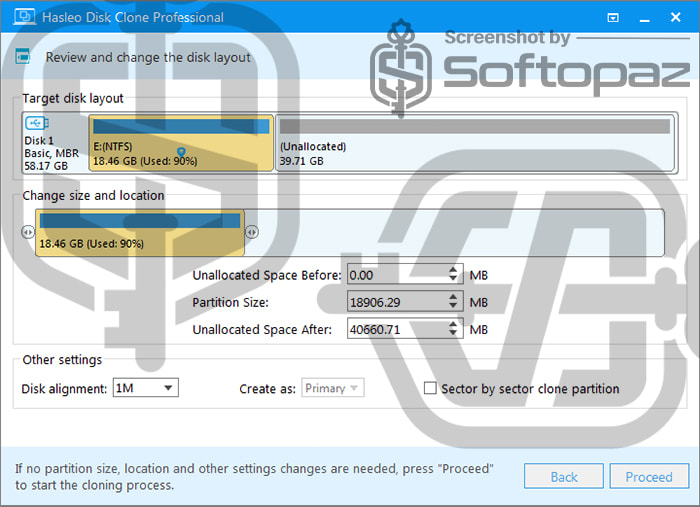This screenshot has width=700, height=507.
Task: Click the 58.17 GB disk size text
Action: click(x=46, y=166)
